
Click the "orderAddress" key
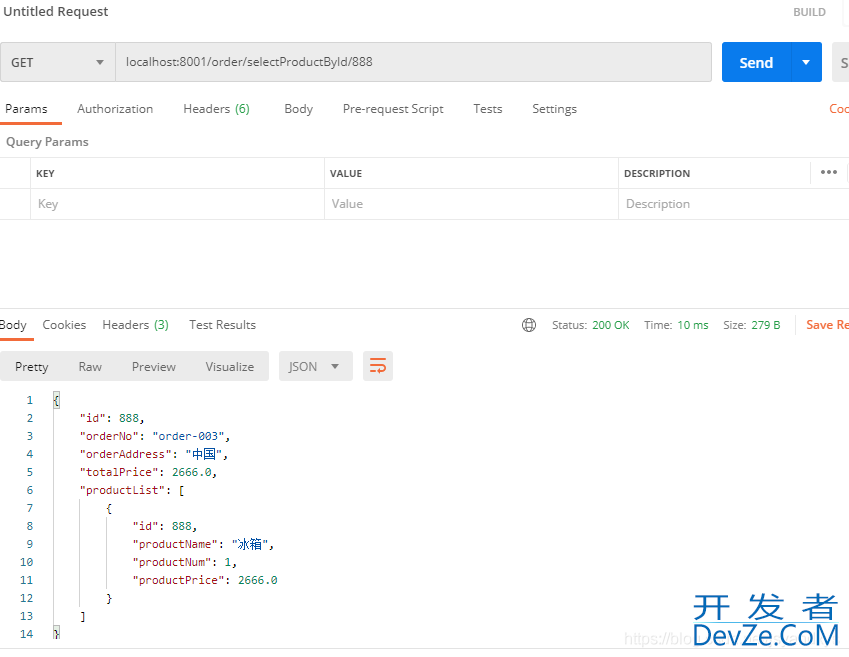click(125, 454)
